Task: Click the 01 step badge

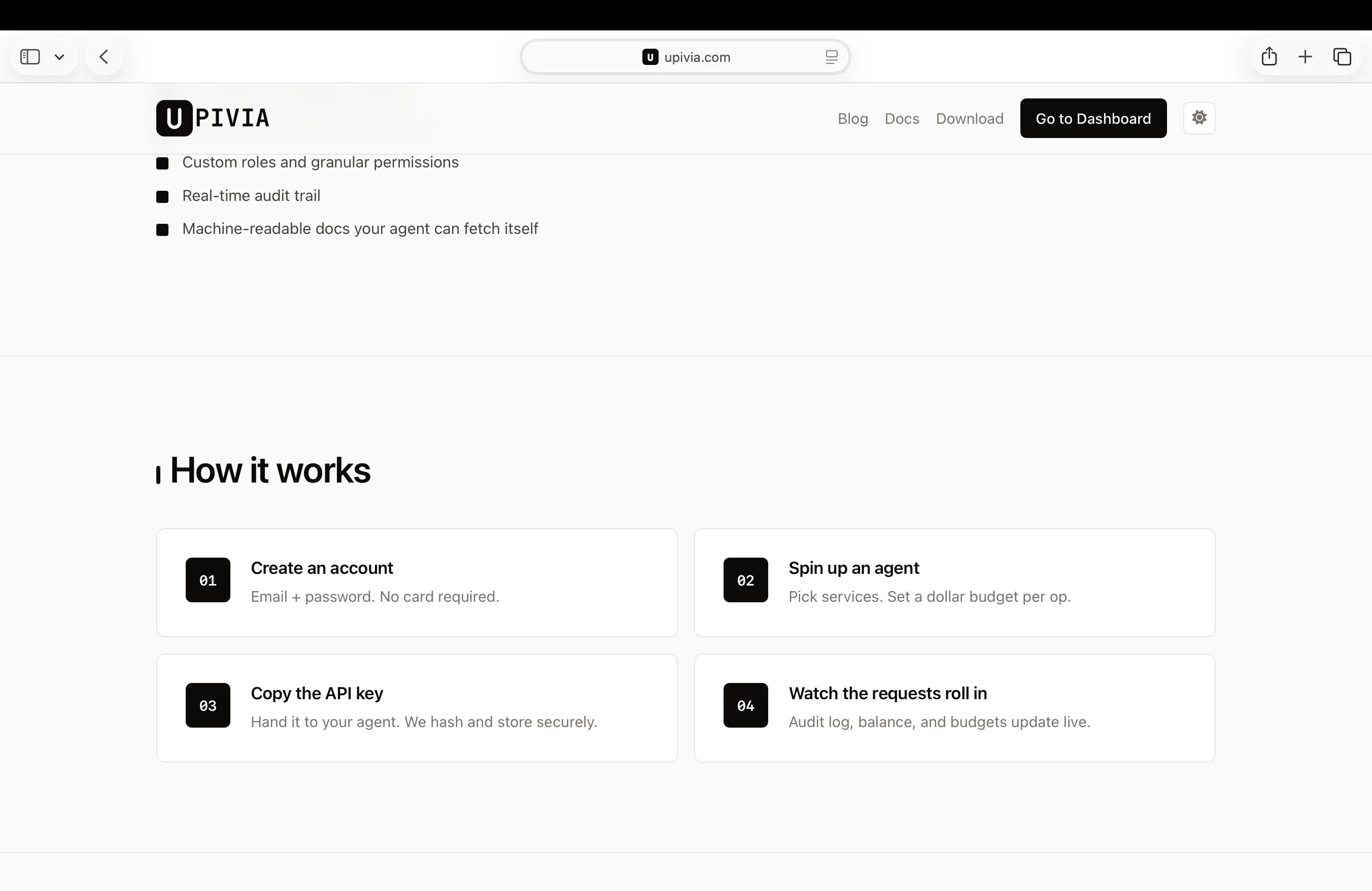Action: (x=208, y=580)
